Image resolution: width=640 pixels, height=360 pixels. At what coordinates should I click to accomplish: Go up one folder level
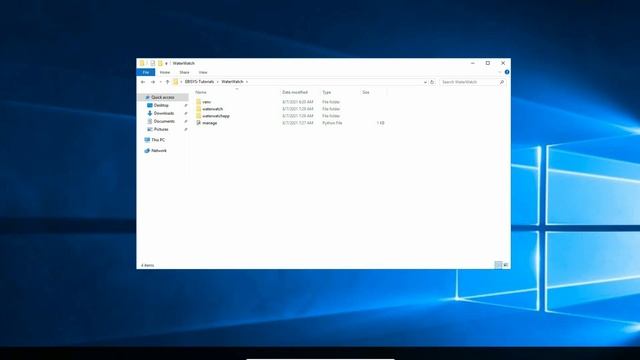pos(167,82)
